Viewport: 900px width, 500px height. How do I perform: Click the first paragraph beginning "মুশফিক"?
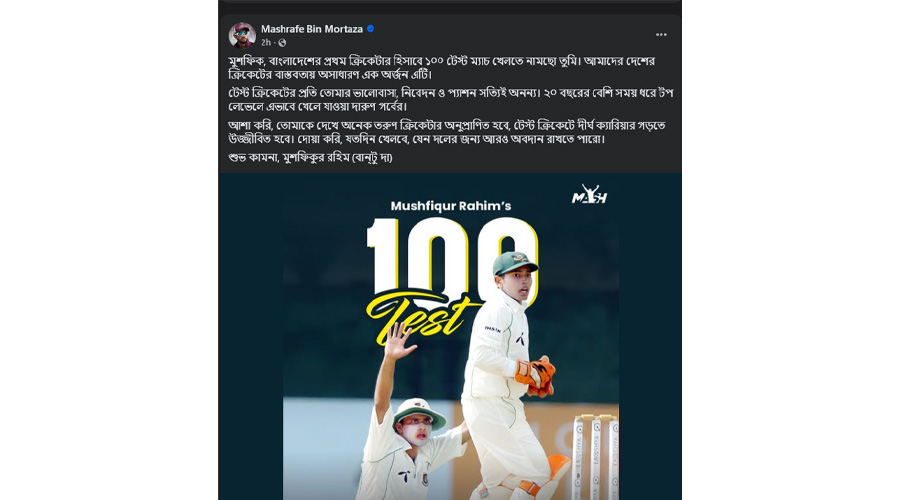pyautogui.click(x=441, y=68)
